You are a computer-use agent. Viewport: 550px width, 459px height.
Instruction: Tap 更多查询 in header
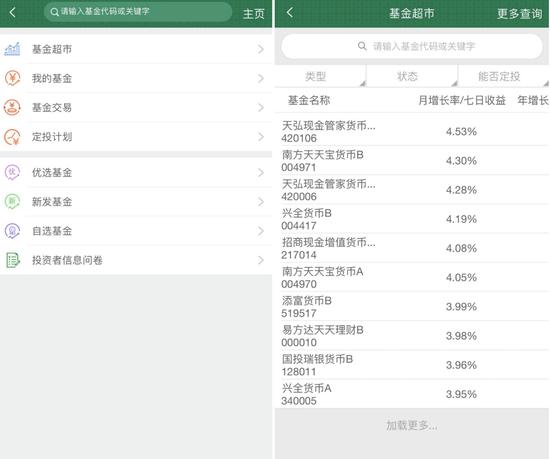pos(519,14)
